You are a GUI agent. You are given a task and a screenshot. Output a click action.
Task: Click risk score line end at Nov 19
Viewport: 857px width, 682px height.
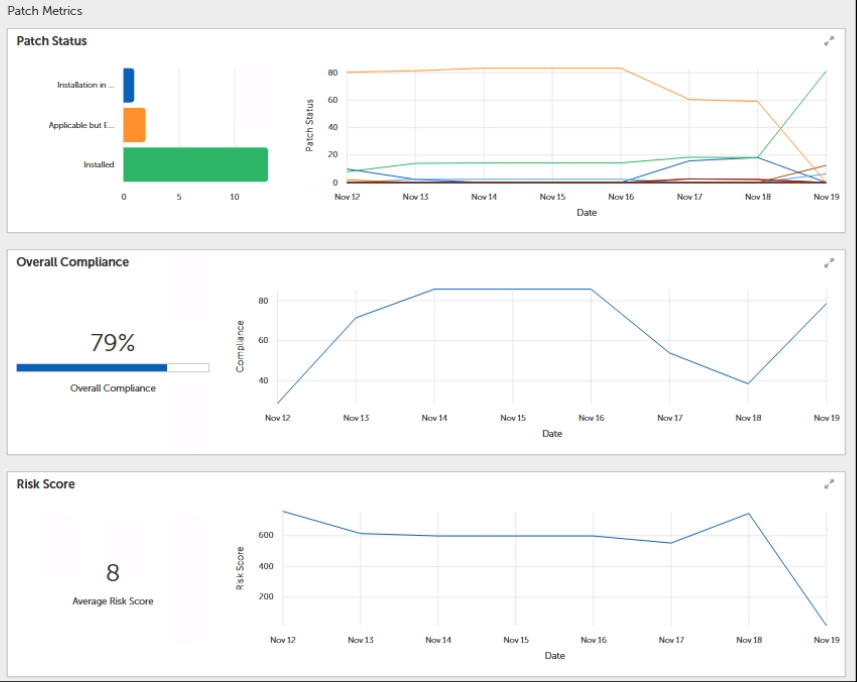point(826,625)
